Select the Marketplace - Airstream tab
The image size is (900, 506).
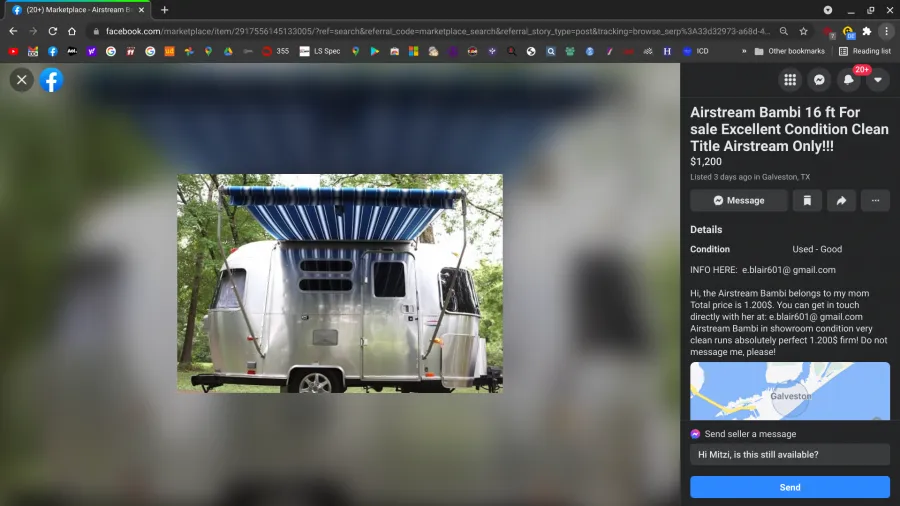tap(78, 10)
